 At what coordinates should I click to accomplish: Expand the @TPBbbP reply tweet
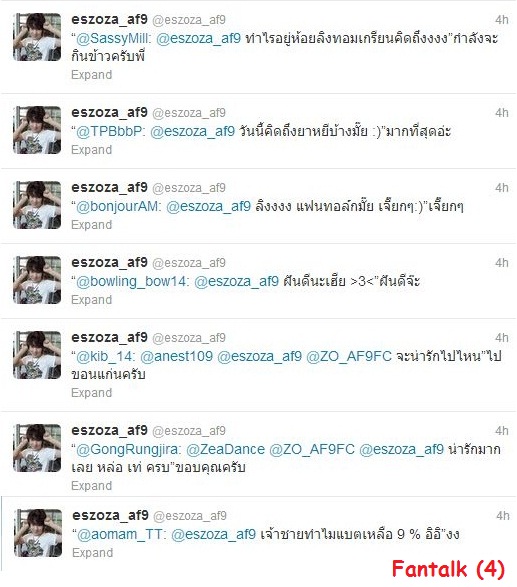click(92, 150)
